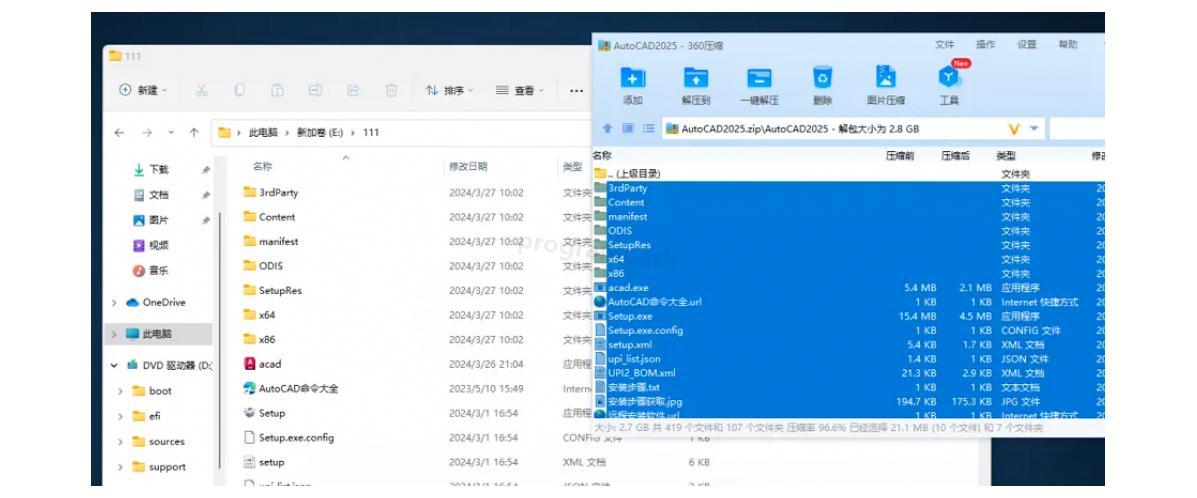1197x498 pixels.
Task: Select 3rdParty folder in 360压缩 list
Action: click(x=848, y=188)
